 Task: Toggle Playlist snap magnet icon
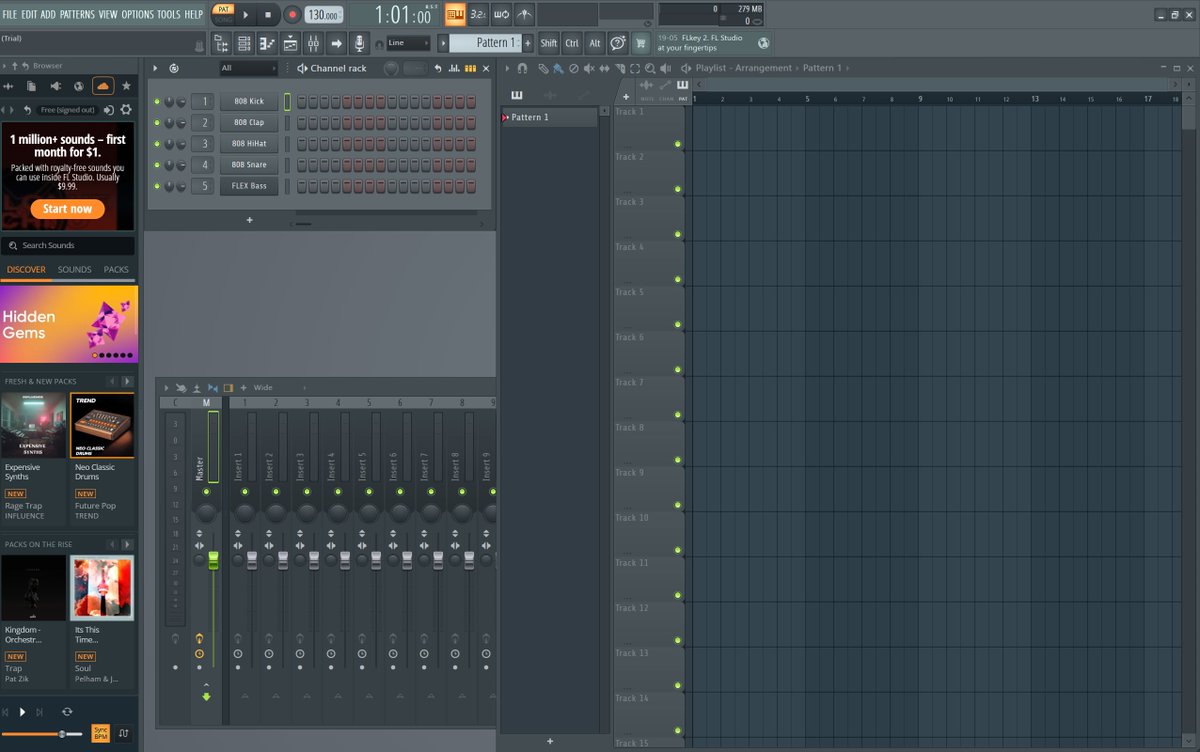coord(522,68)
